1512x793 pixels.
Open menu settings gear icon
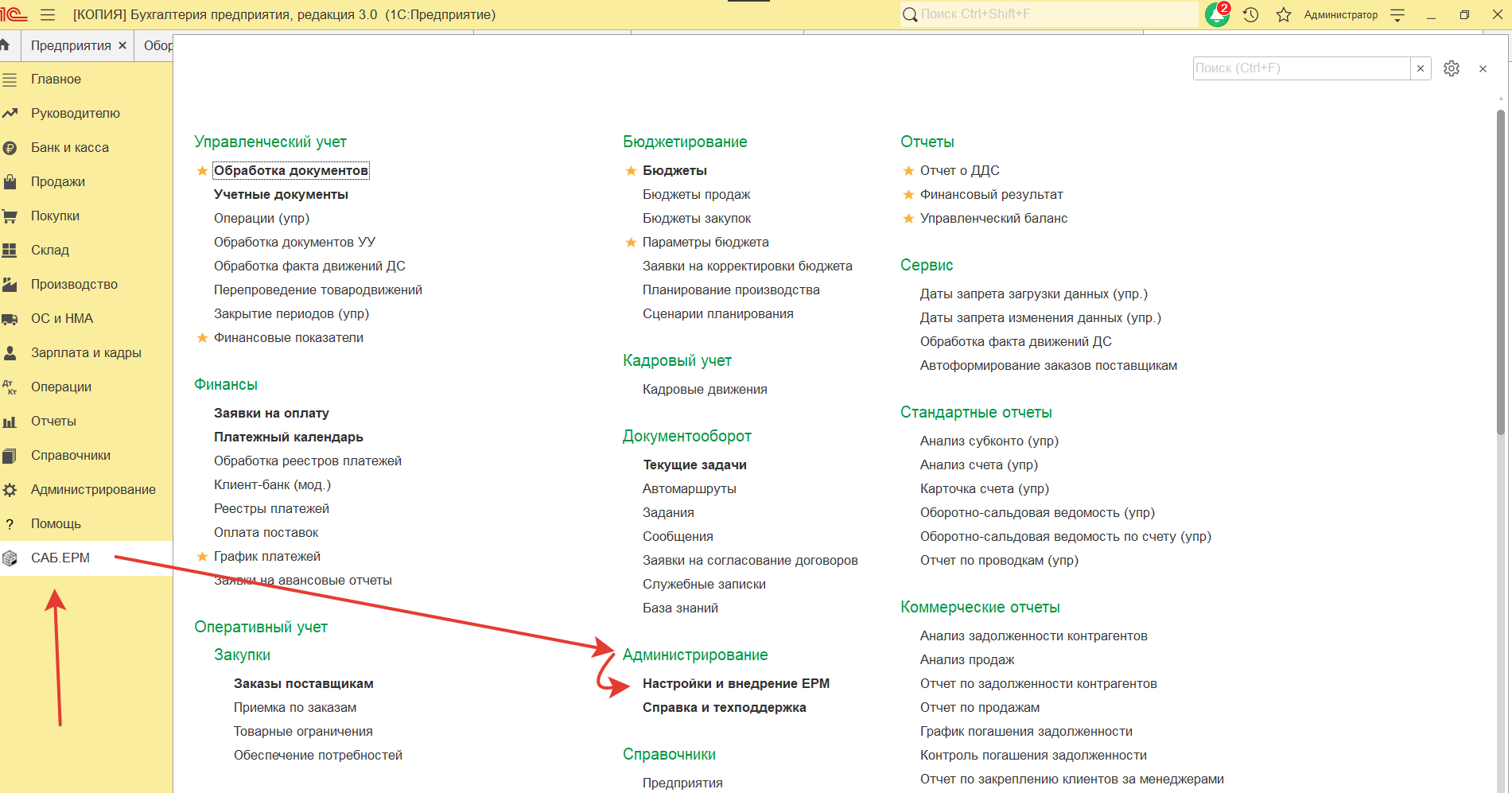pyautogui.click(x=1452, y=68)
